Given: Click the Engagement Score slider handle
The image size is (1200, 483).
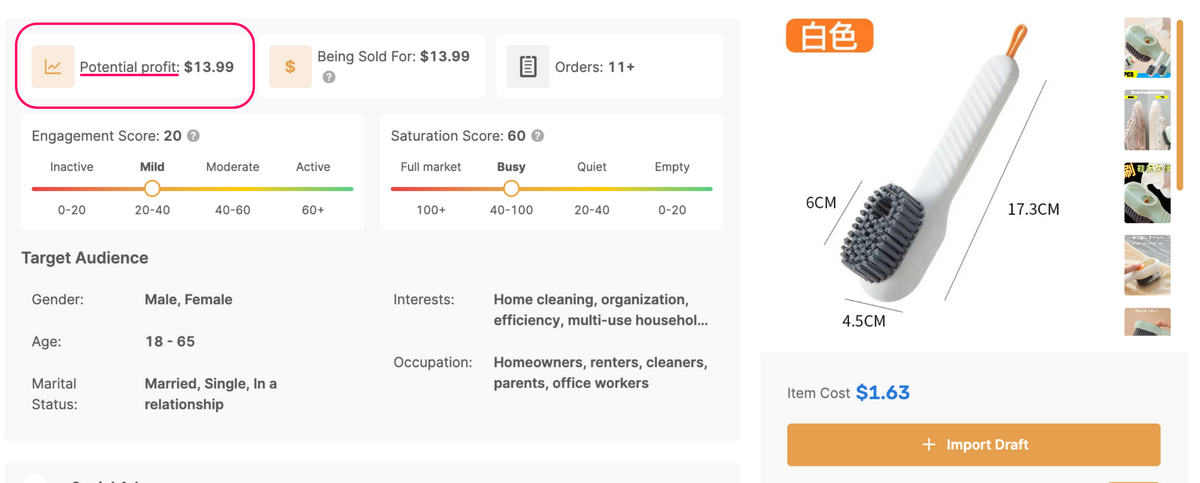Looking at the screenshot, I should click(152, 188).
